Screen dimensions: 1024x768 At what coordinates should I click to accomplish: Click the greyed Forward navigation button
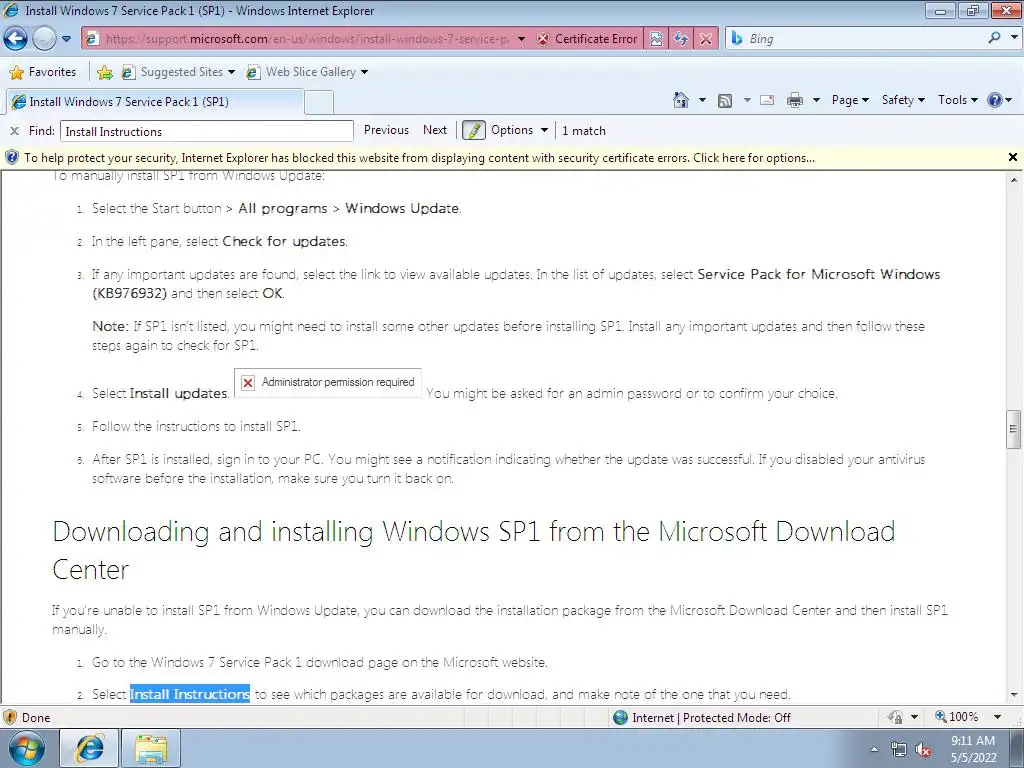[44, 39]
